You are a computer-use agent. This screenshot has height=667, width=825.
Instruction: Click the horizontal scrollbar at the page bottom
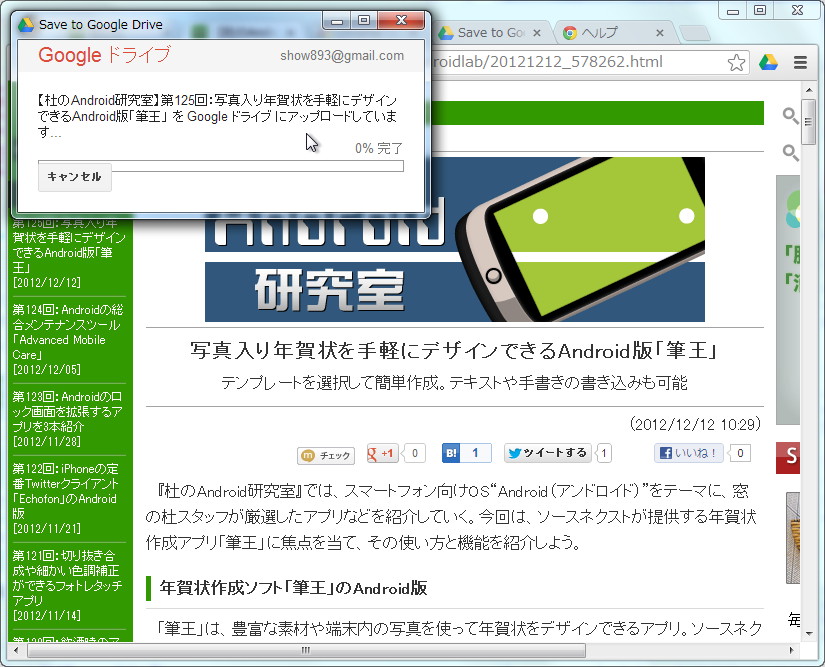(x=305, y=649)
